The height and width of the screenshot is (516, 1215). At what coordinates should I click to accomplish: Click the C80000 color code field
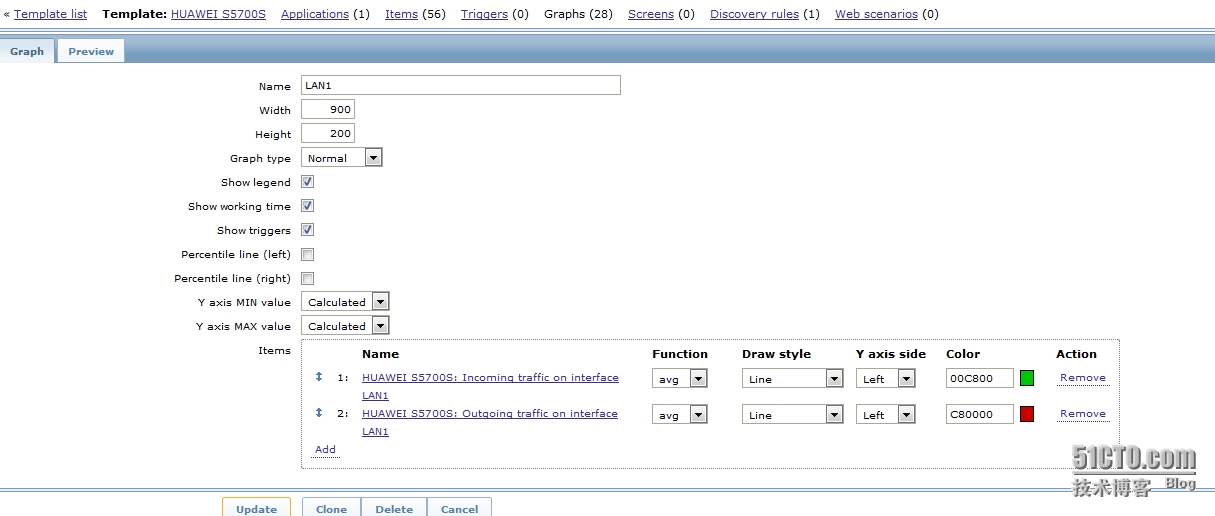(980, 414)
